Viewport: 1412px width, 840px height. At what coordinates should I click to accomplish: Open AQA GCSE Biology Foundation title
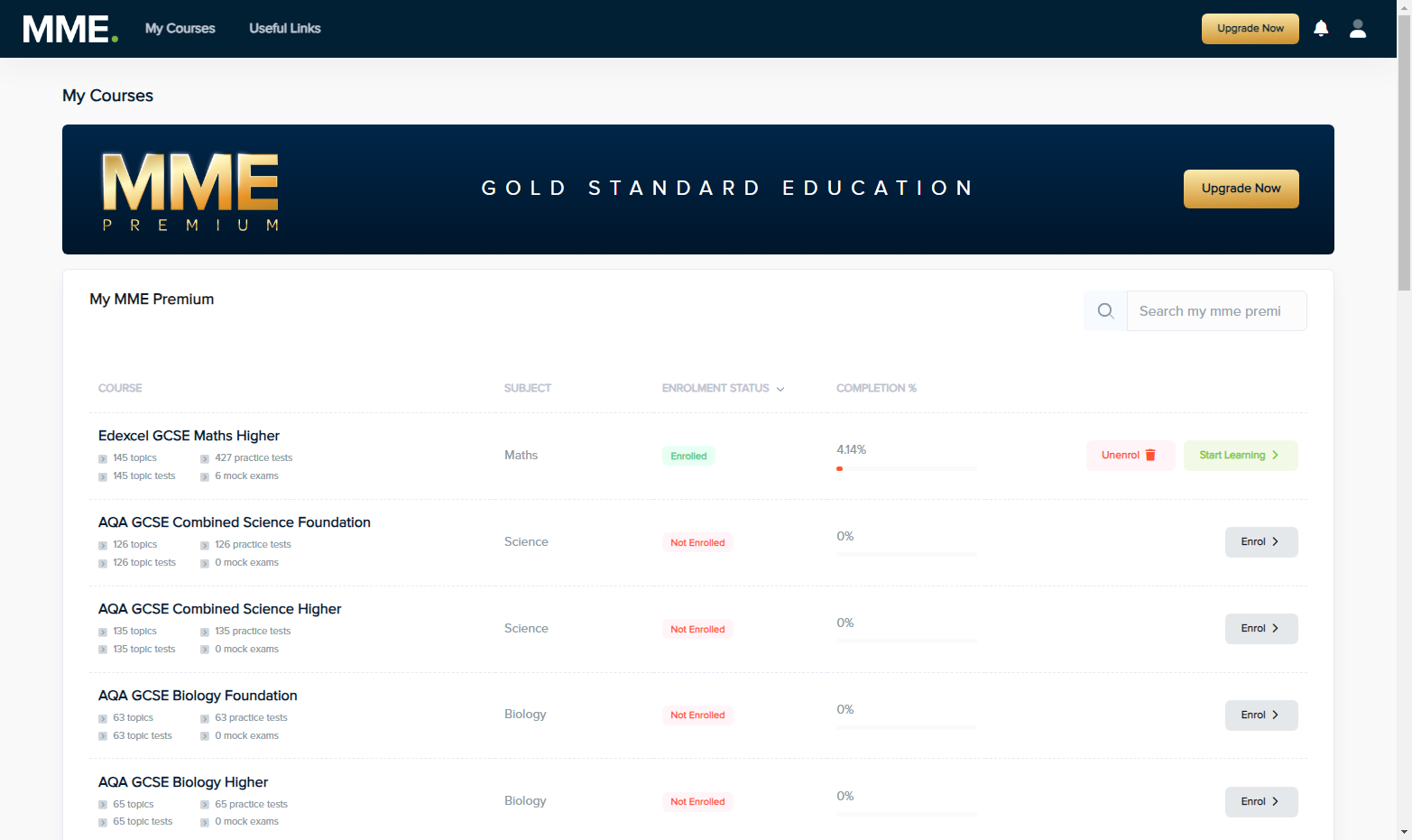pos(198,696)
